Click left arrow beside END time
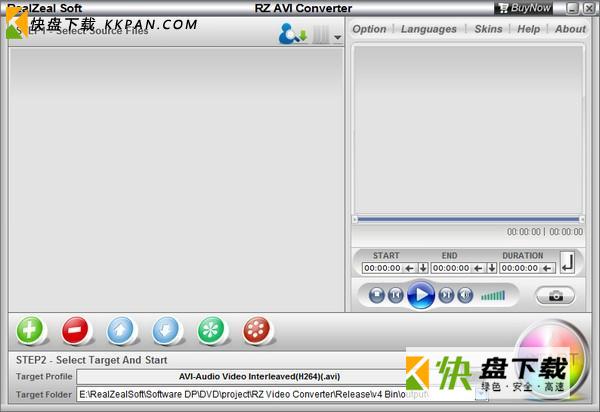 click(478, 268)
